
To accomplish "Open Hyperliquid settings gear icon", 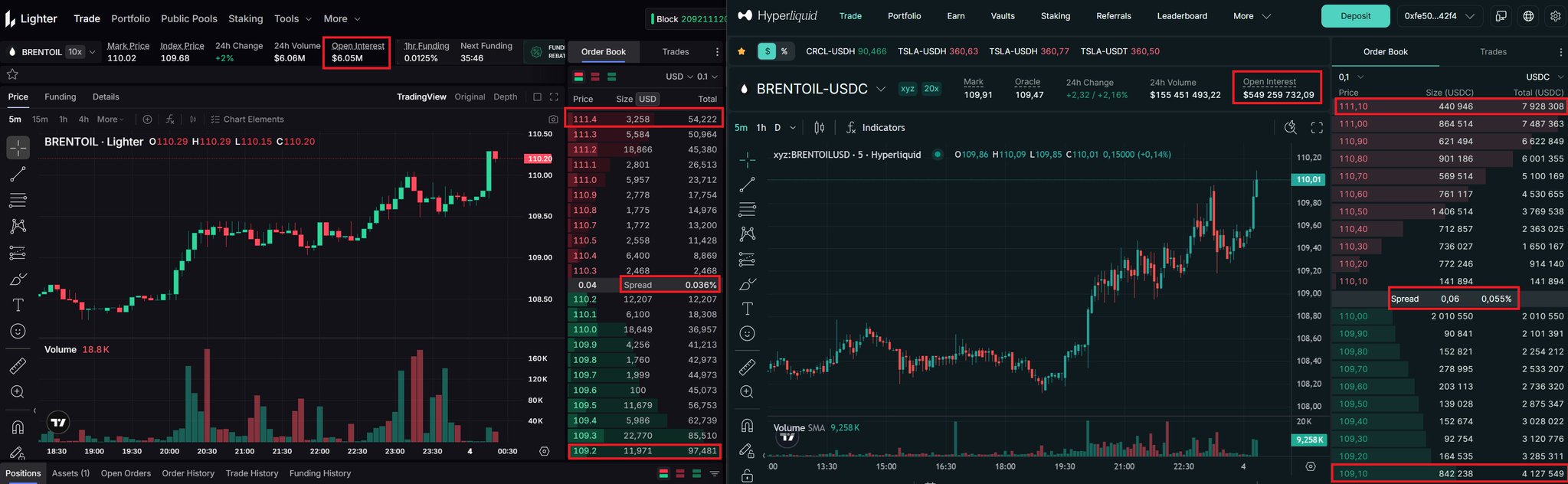I will [x=1555, y=16].
